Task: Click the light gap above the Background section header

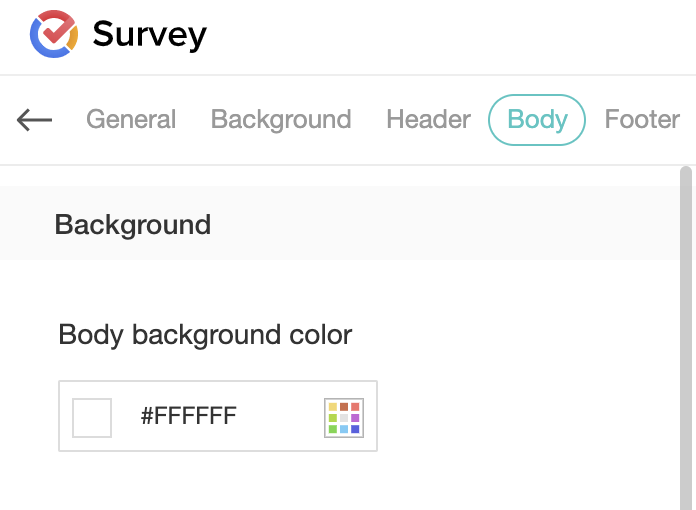Action: pos(340,176)
